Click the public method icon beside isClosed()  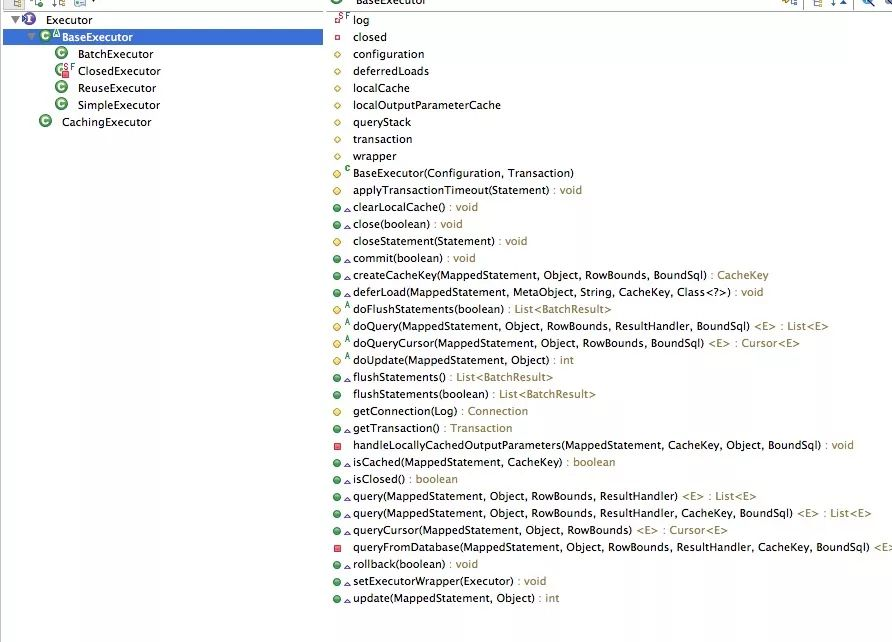coord(337,480)
